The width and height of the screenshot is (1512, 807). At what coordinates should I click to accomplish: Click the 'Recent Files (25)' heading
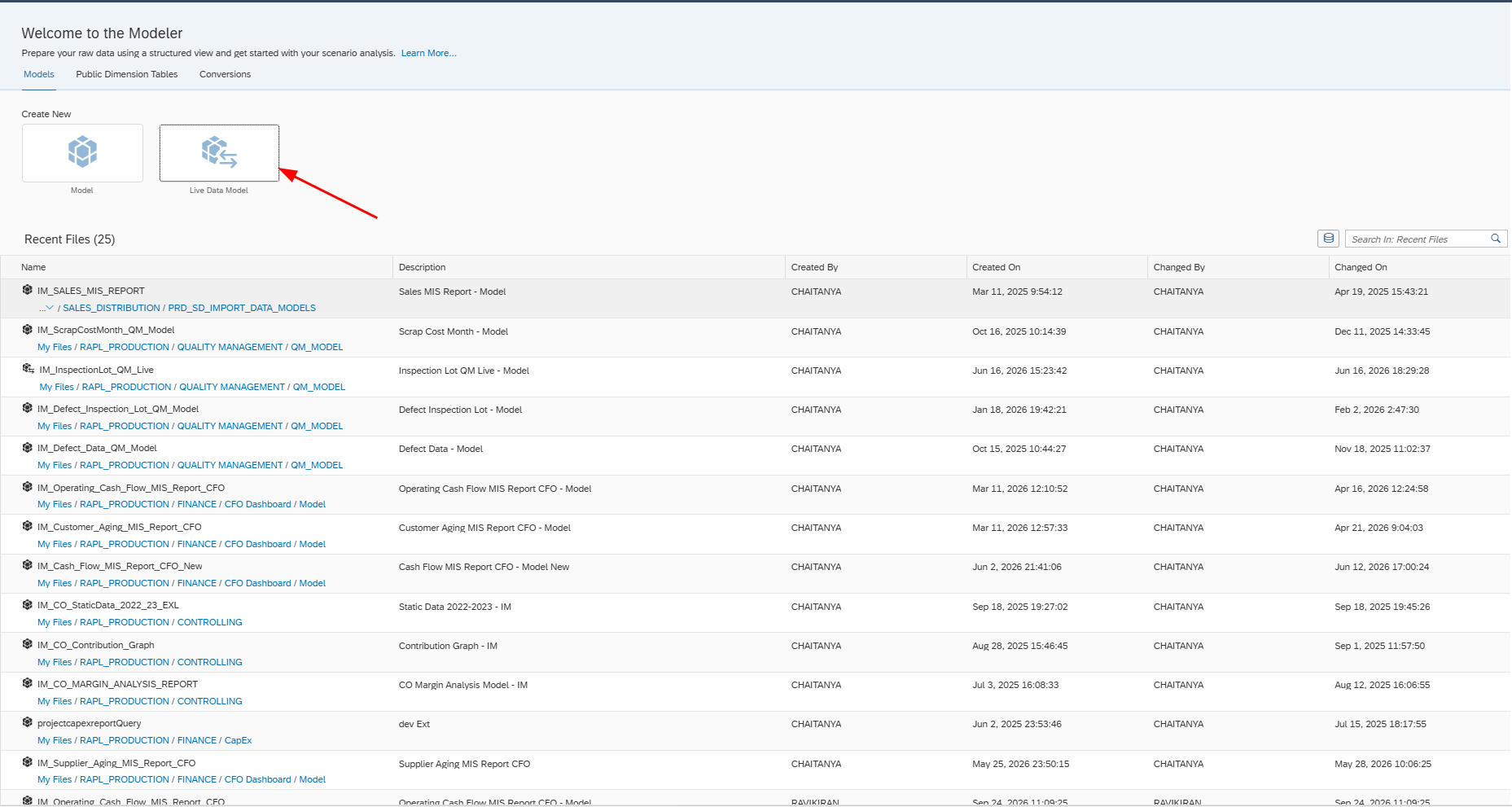[x=69, y=239]
